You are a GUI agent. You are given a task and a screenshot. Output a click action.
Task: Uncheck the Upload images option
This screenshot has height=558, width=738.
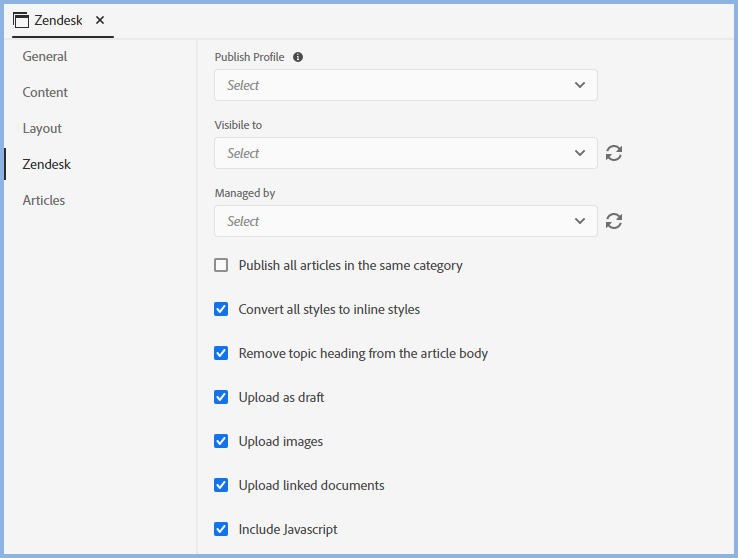tap(222, 442)
